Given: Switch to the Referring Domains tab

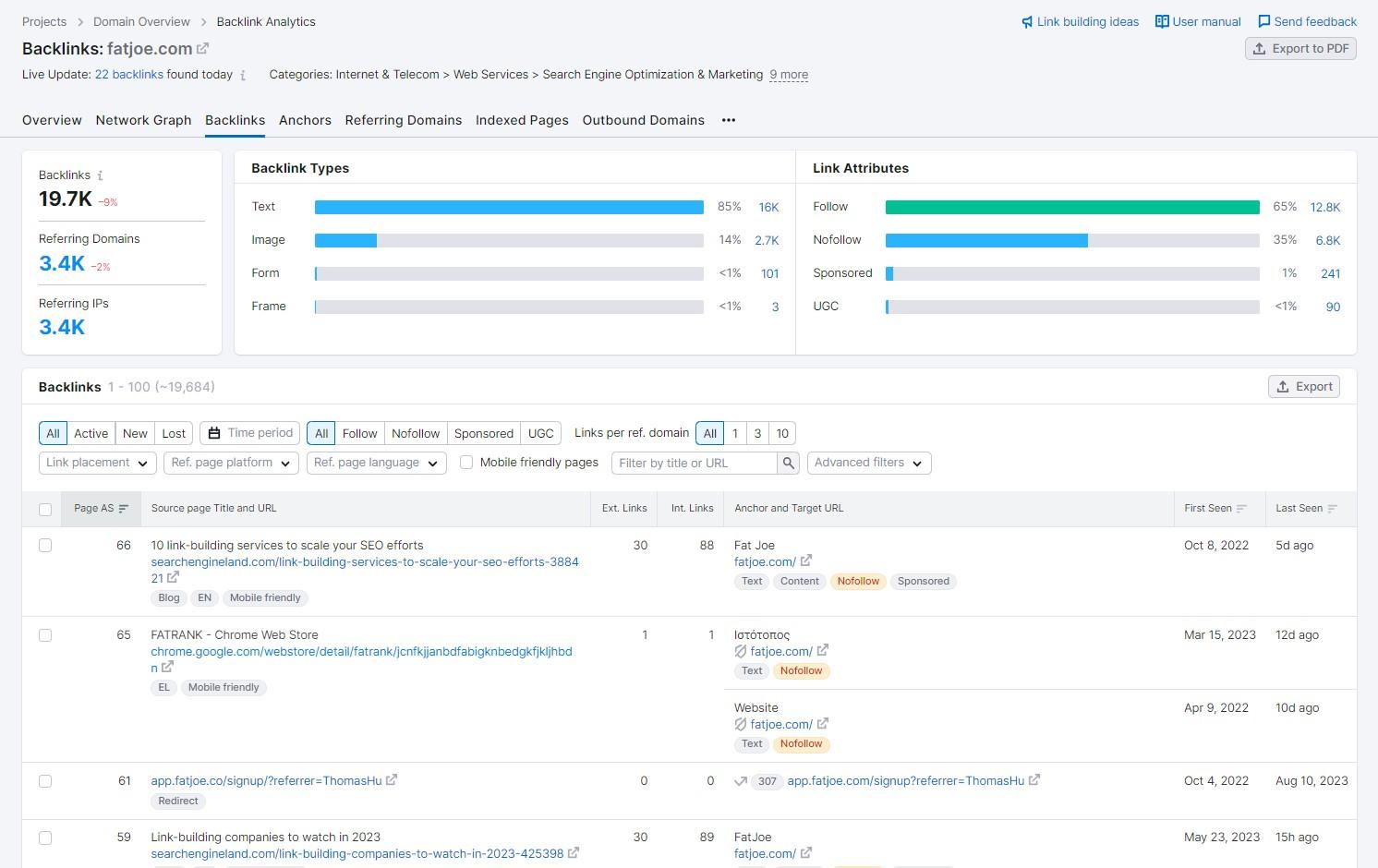Looking at the screenshot, I should click(x=404, y=120).
